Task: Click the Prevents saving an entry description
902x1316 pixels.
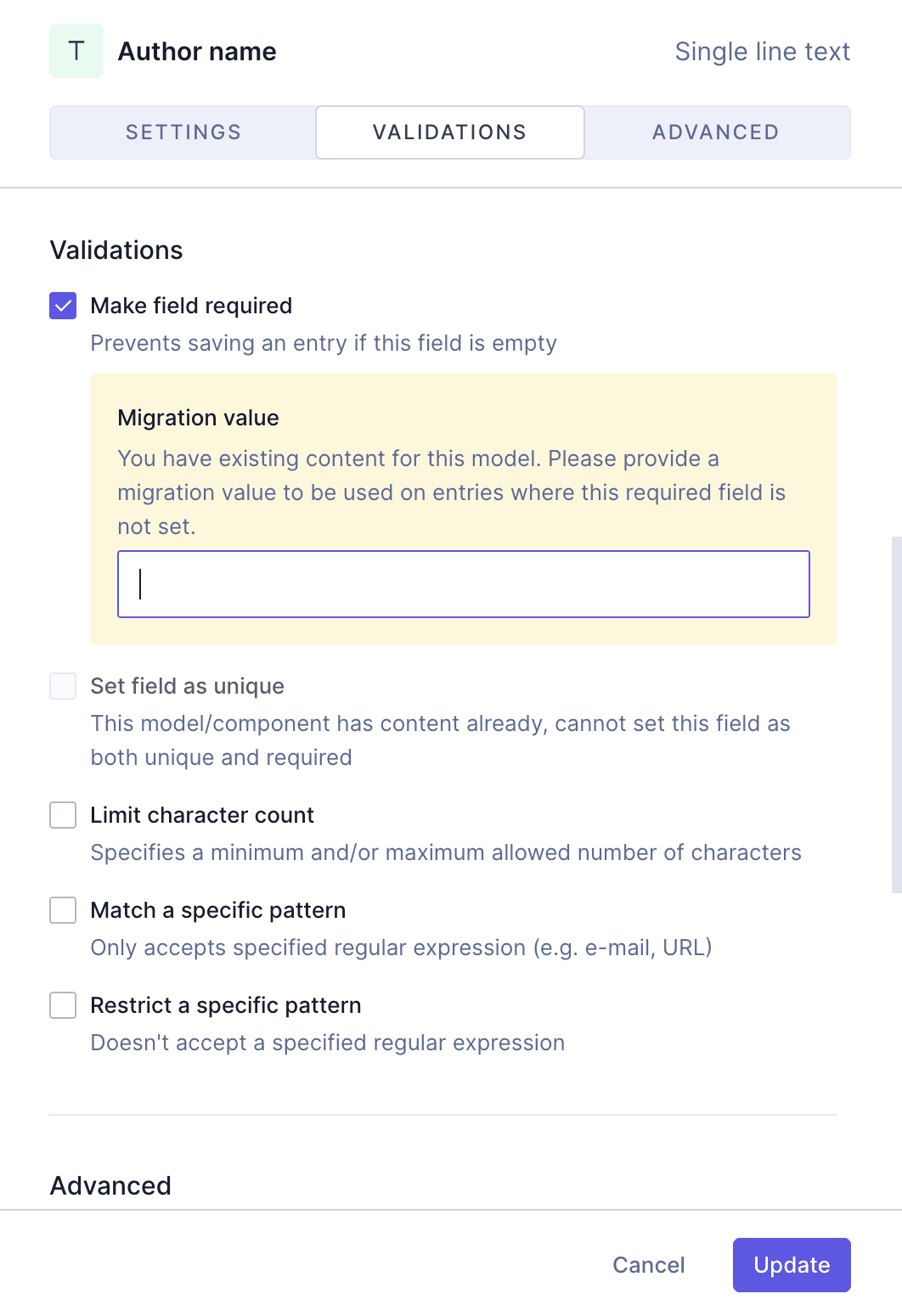Action: pos(323,343)
